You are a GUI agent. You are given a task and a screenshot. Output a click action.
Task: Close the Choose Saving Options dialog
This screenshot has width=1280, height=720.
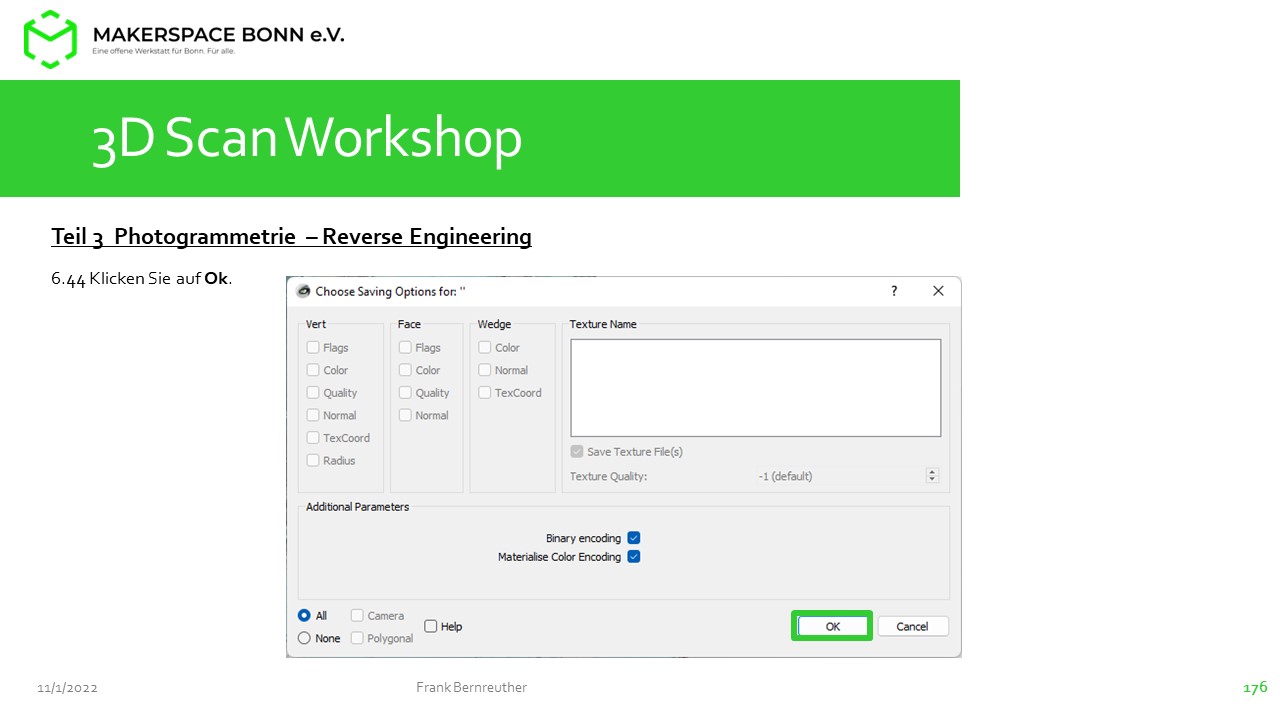[938, 291]
